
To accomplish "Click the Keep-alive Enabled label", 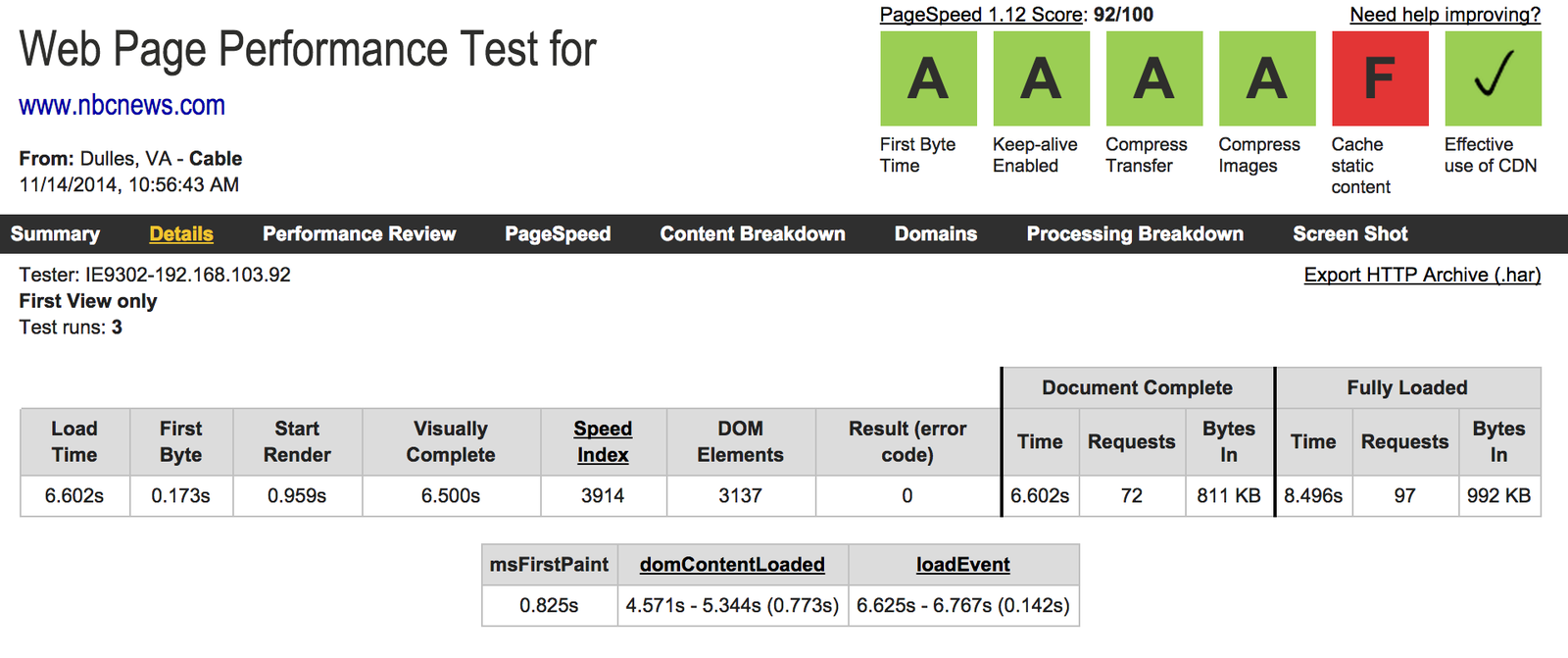I will [1035, 155].
